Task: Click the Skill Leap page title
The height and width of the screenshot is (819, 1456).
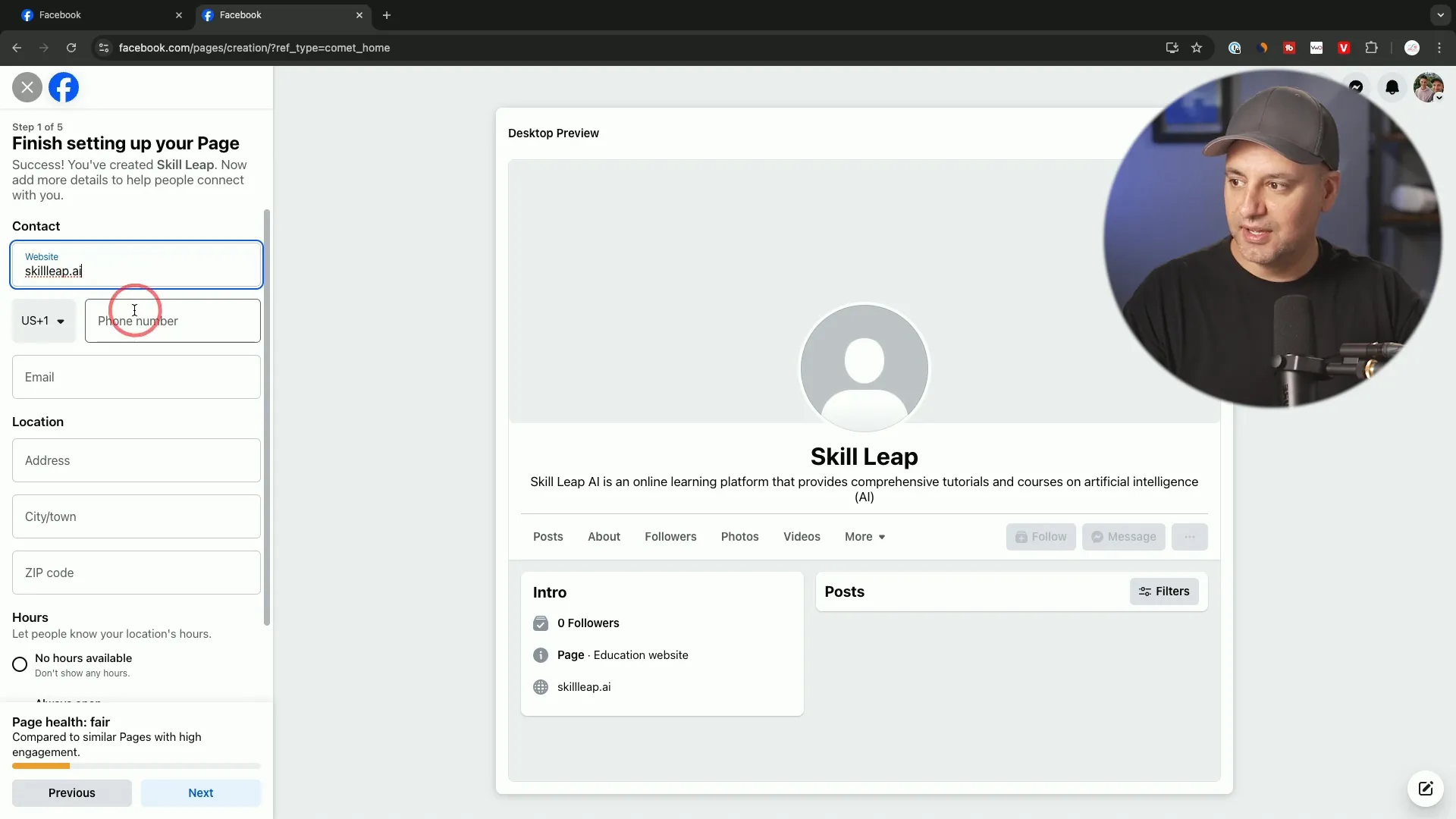Action: [864, 457]
